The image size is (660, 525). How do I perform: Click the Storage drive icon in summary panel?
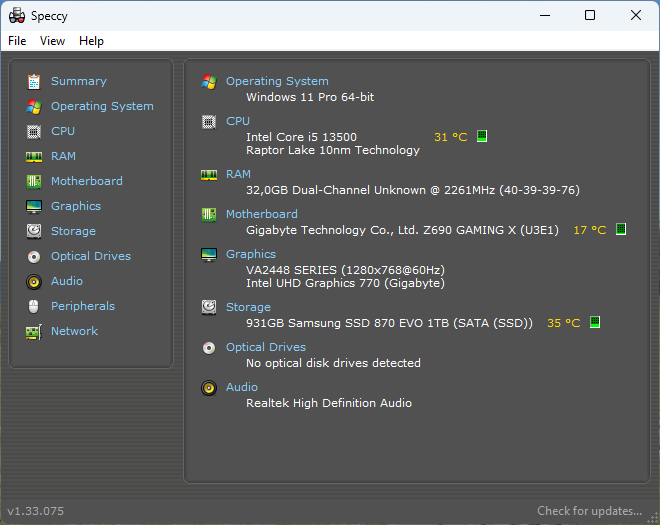[209, 308]
